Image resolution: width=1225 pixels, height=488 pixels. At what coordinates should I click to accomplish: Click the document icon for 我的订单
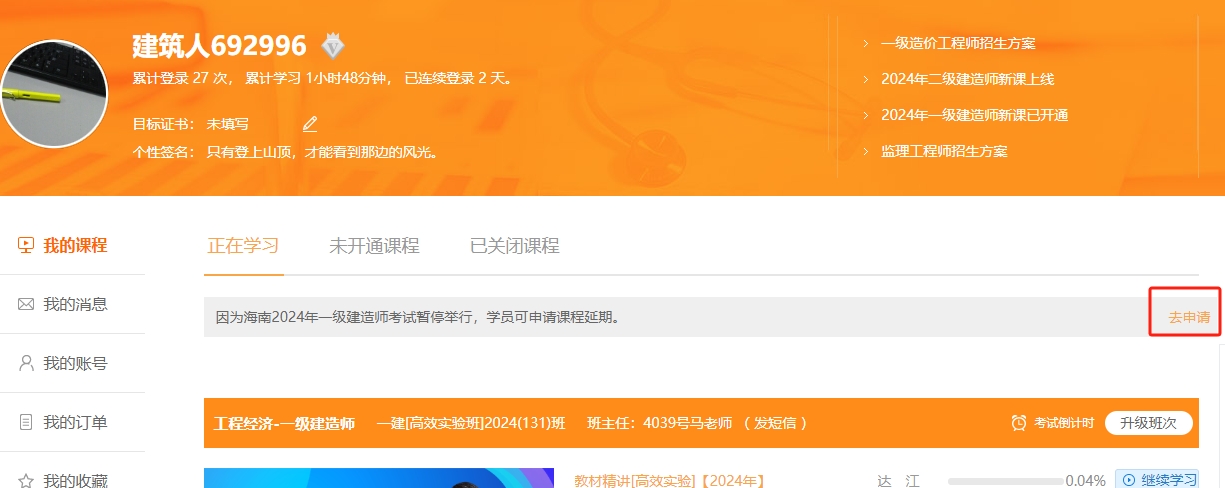pyautogui.click(x=26, y=422)
